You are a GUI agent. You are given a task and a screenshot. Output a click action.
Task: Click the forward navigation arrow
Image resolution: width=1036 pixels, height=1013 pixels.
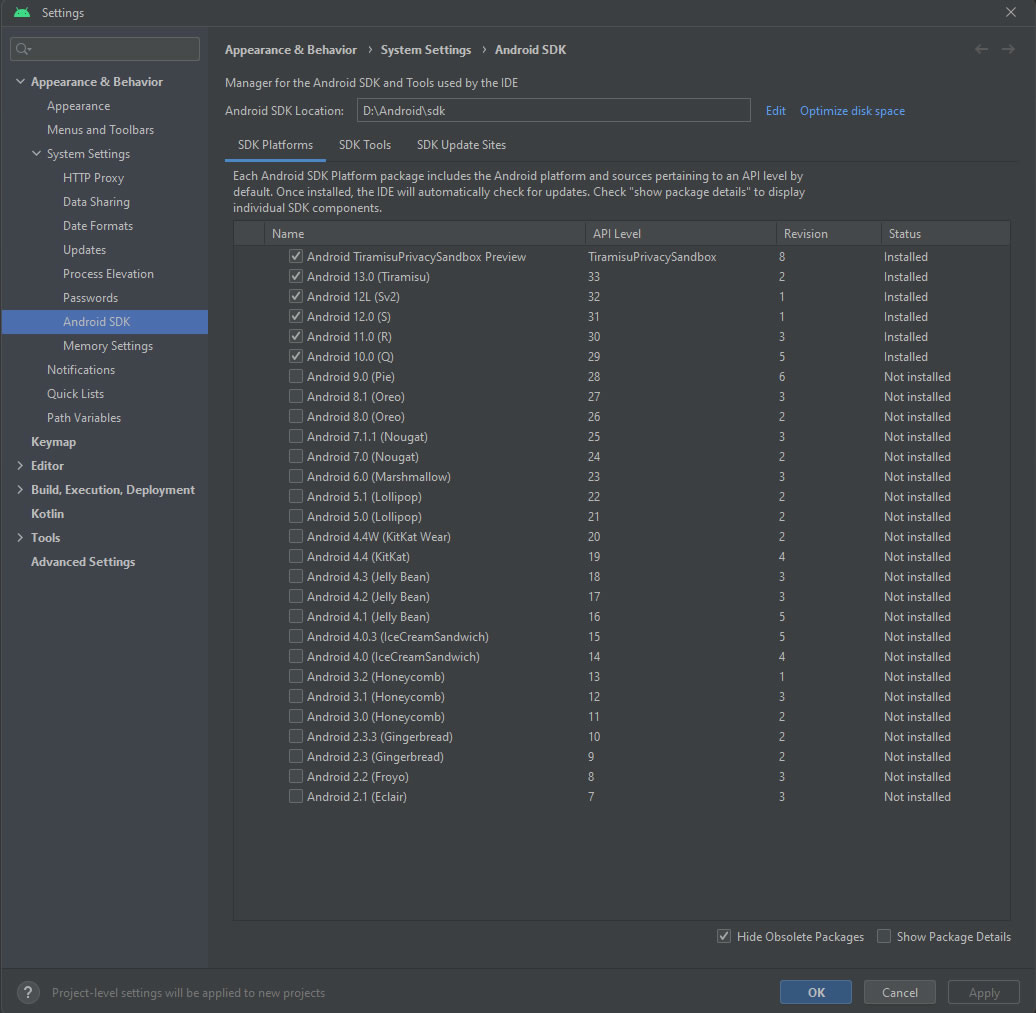[1008, 50]
